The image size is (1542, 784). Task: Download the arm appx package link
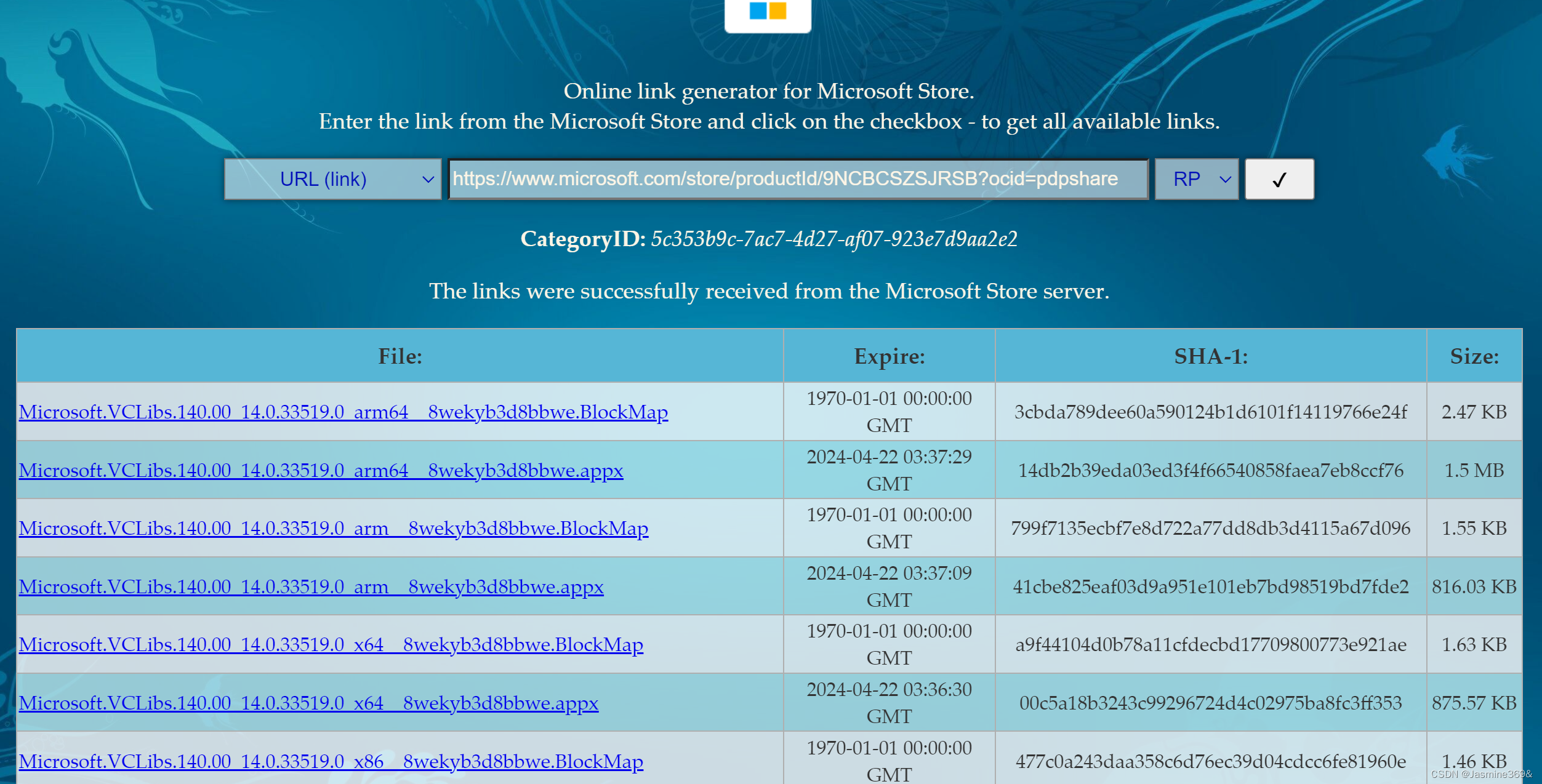pos(311,586)
